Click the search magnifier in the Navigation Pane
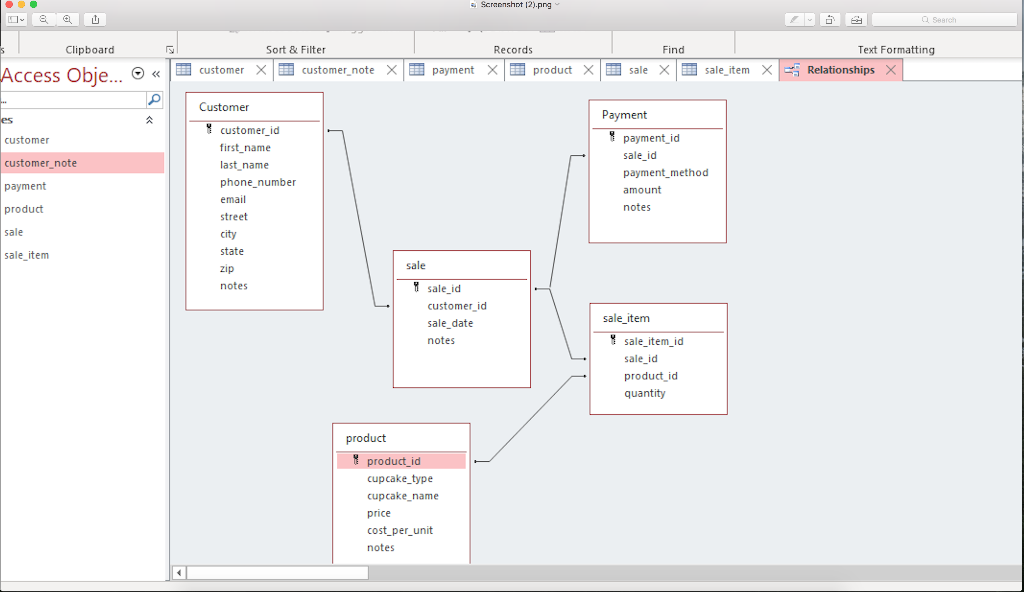This screenshot has height=592, width=1024. (x=153, y=99)
